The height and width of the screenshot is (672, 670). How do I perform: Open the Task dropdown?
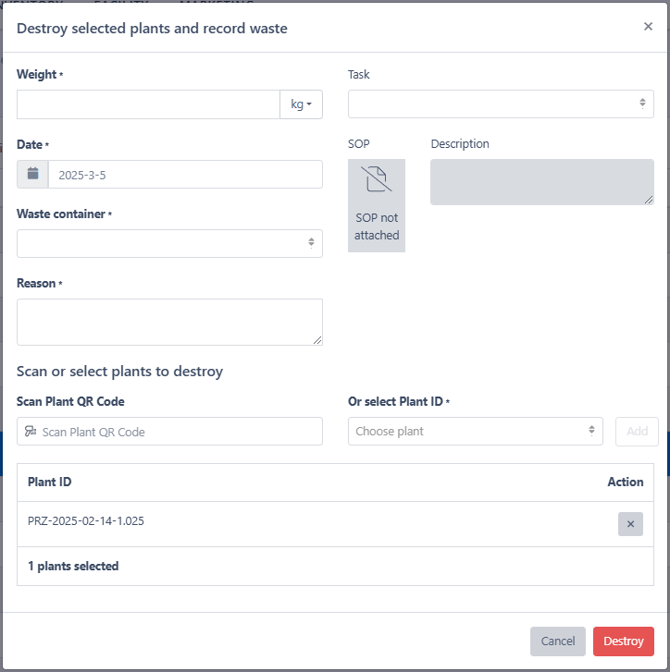[500, 104]
